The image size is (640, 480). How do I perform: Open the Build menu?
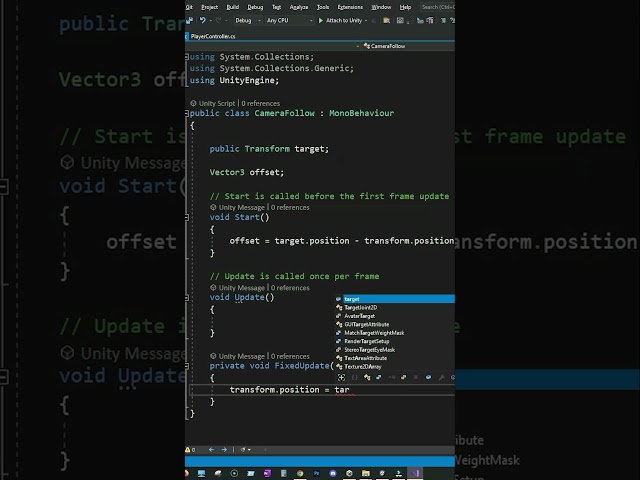click(233, 7)
